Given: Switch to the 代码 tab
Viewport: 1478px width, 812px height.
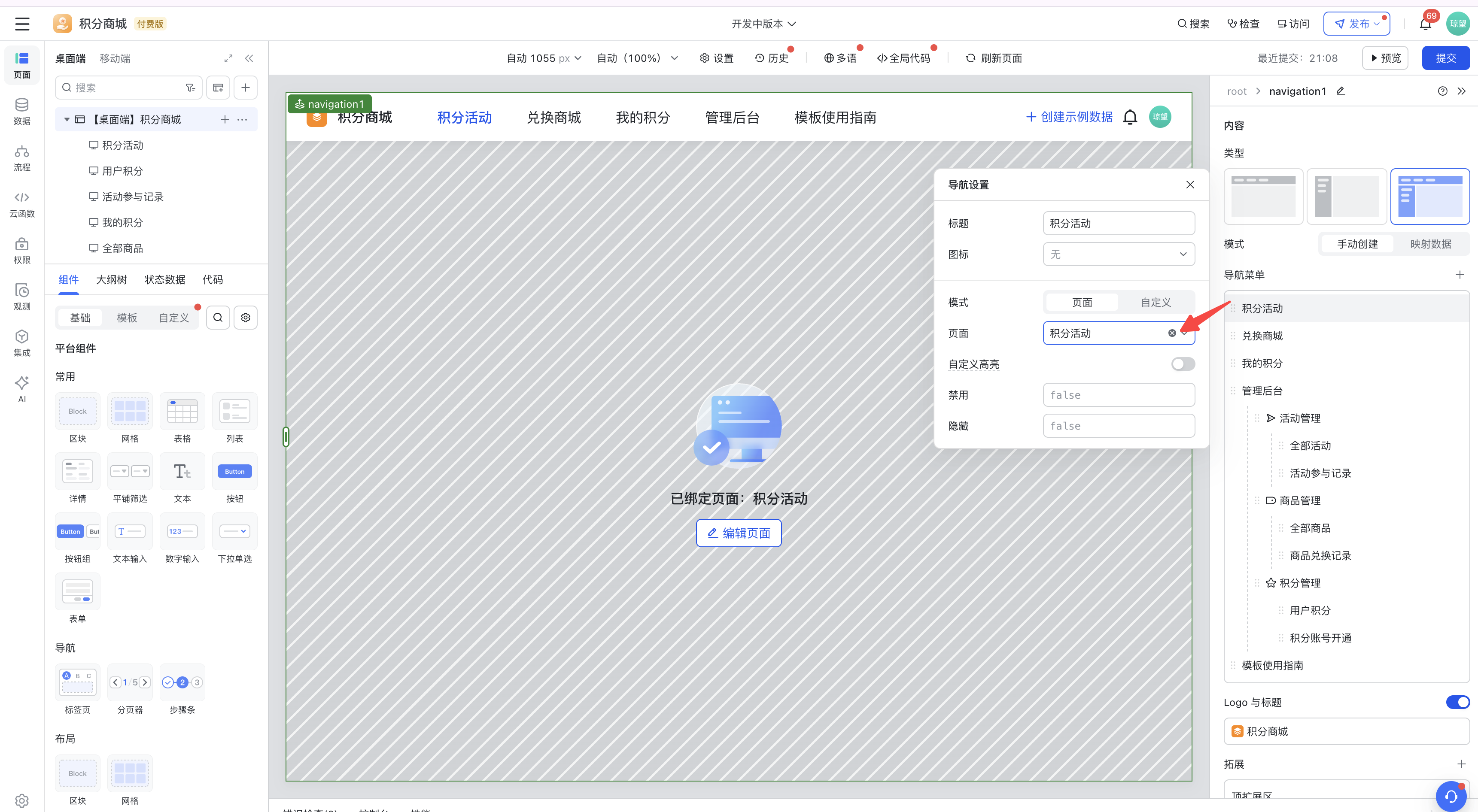Looking at the screenshot, I should click(212, 279).
